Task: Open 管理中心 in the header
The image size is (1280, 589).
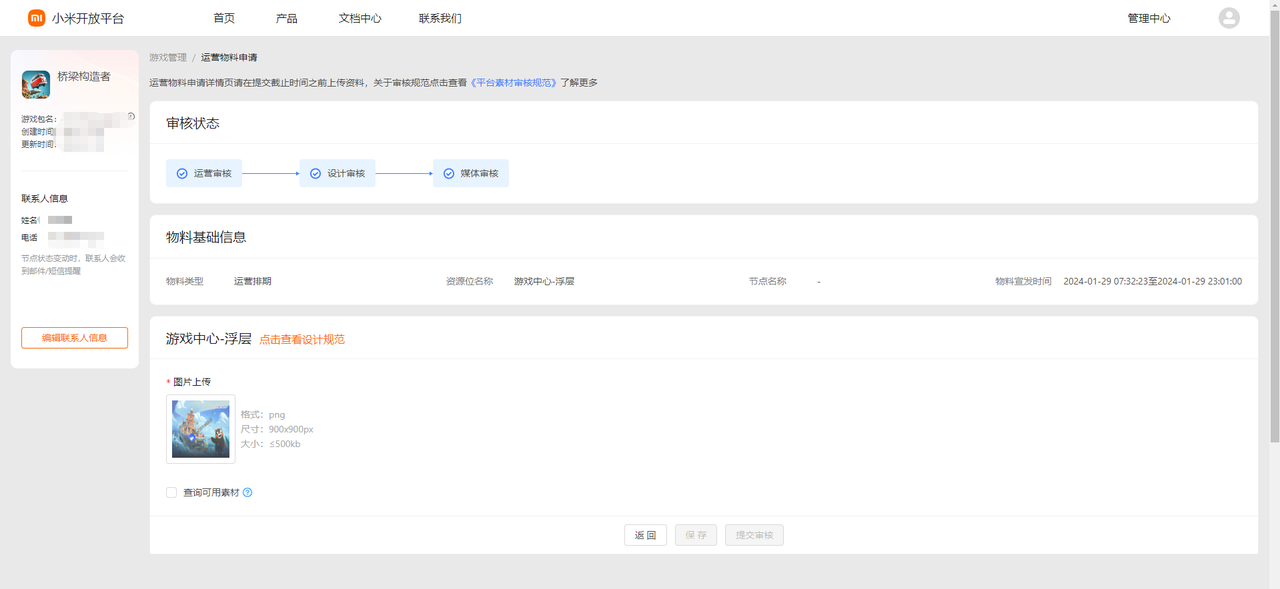Action: [x=1148, y=18]
